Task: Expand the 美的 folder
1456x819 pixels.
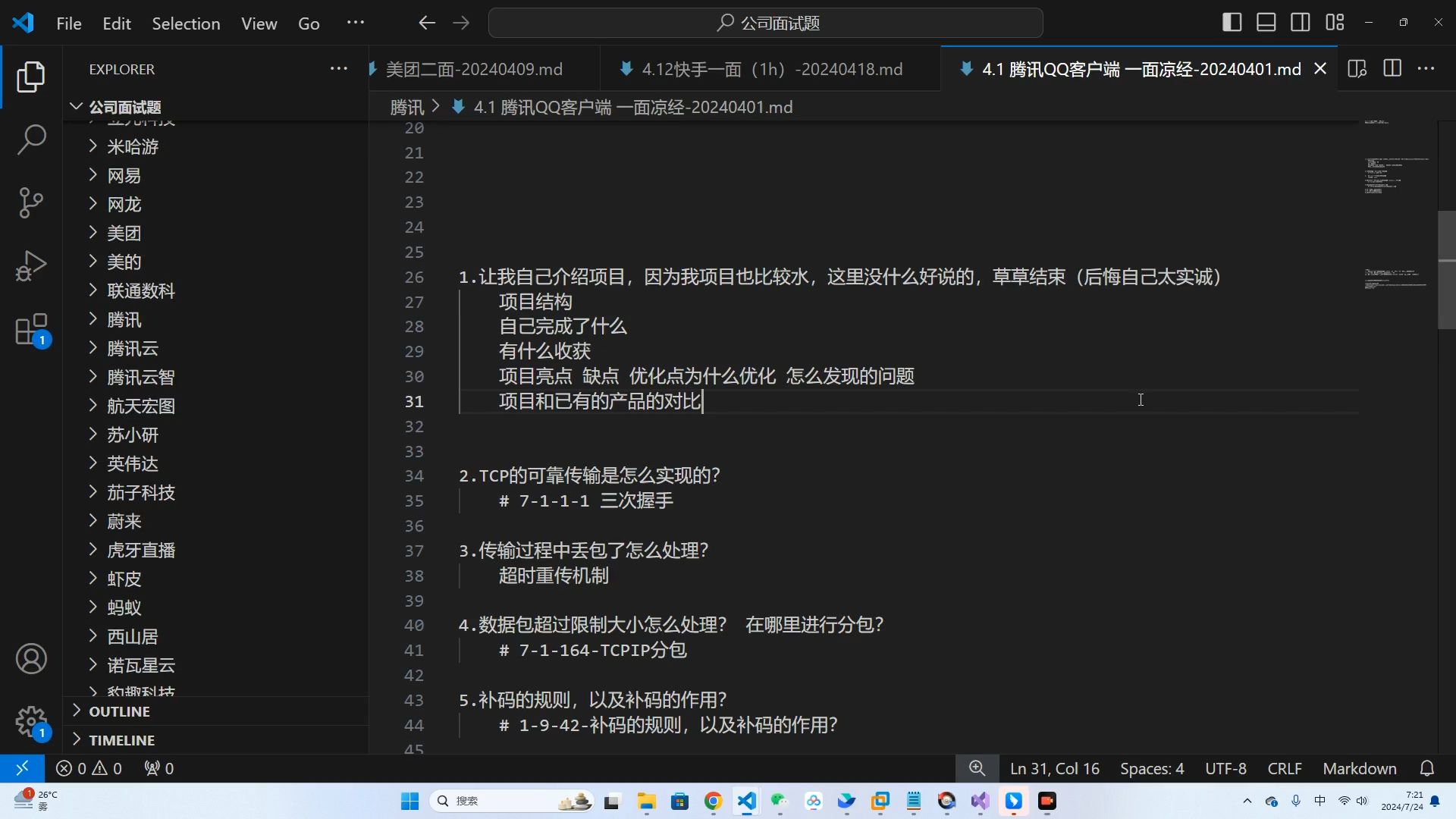Action: tap(216, 262)
